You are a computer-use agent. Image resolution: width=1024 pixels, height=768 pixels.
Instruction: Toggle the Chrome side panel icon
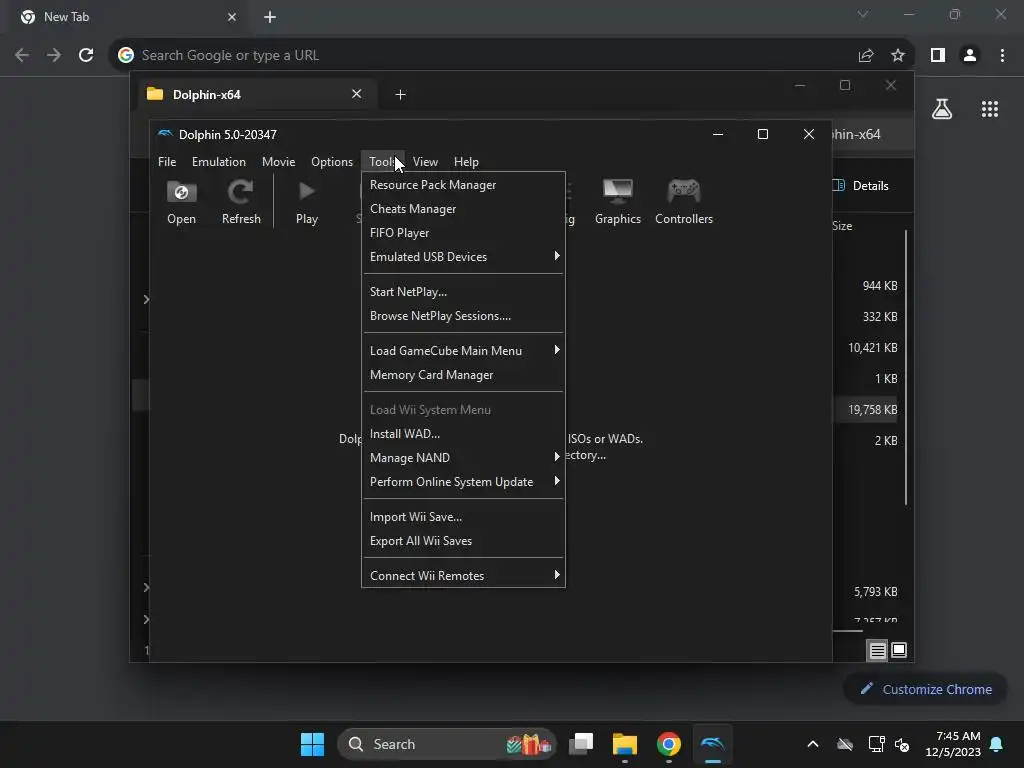point(938,56)
